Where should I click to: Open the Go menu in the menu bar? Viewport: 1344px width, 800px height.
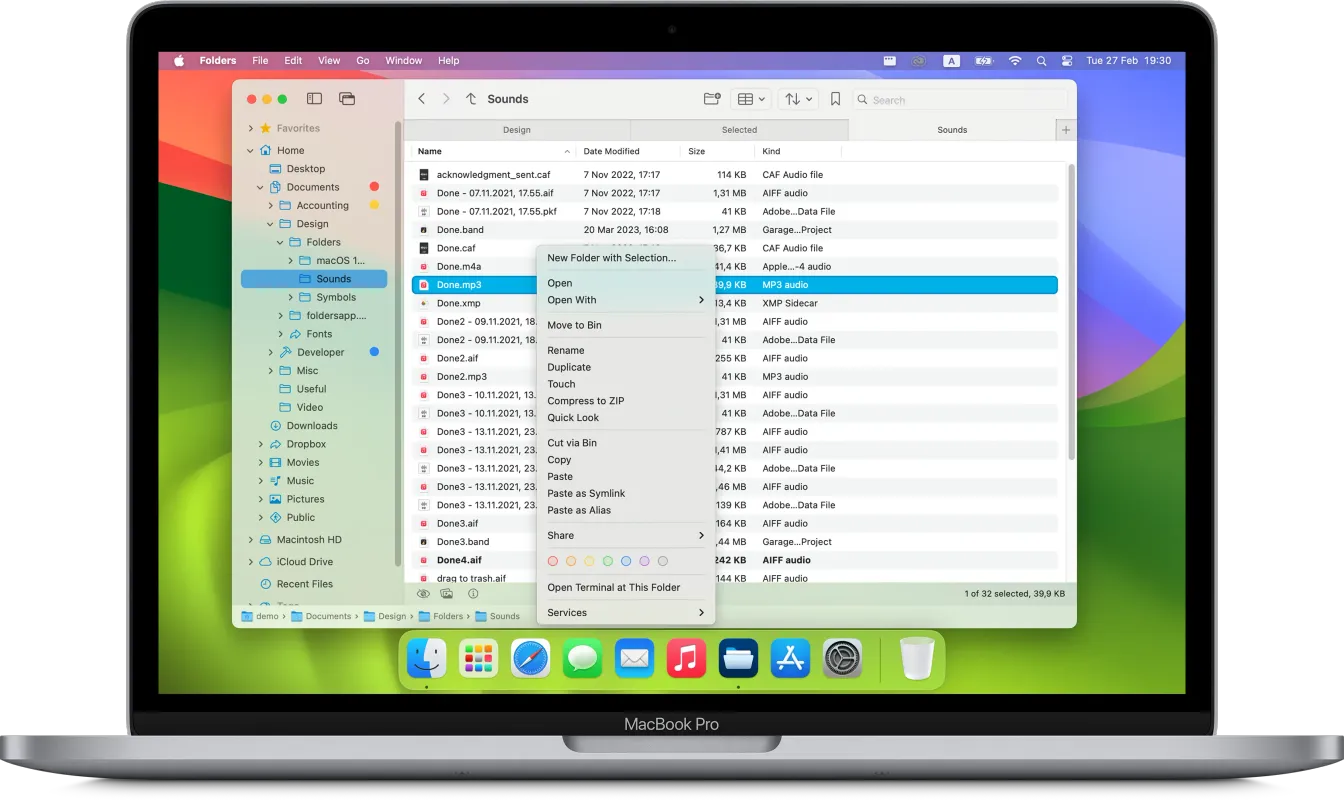[x=363, y=60]
